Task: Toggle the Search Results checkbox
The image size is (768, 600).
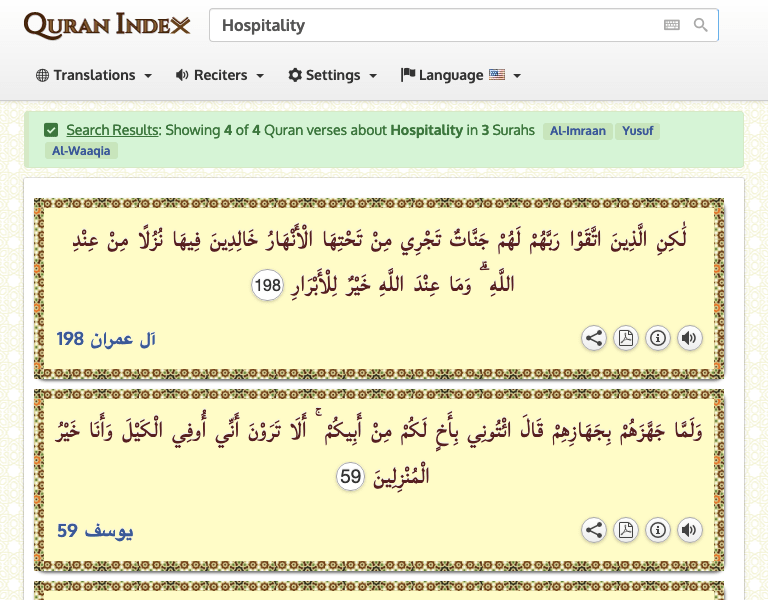Action: pos(51,130)
